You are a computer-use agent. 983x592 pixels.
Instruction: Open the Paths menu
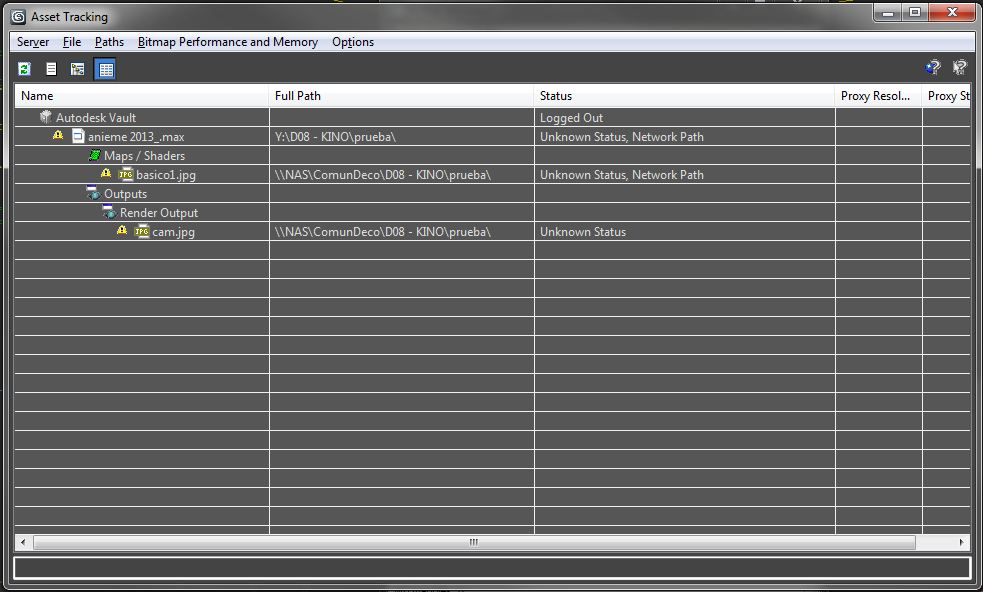point(109,42)
